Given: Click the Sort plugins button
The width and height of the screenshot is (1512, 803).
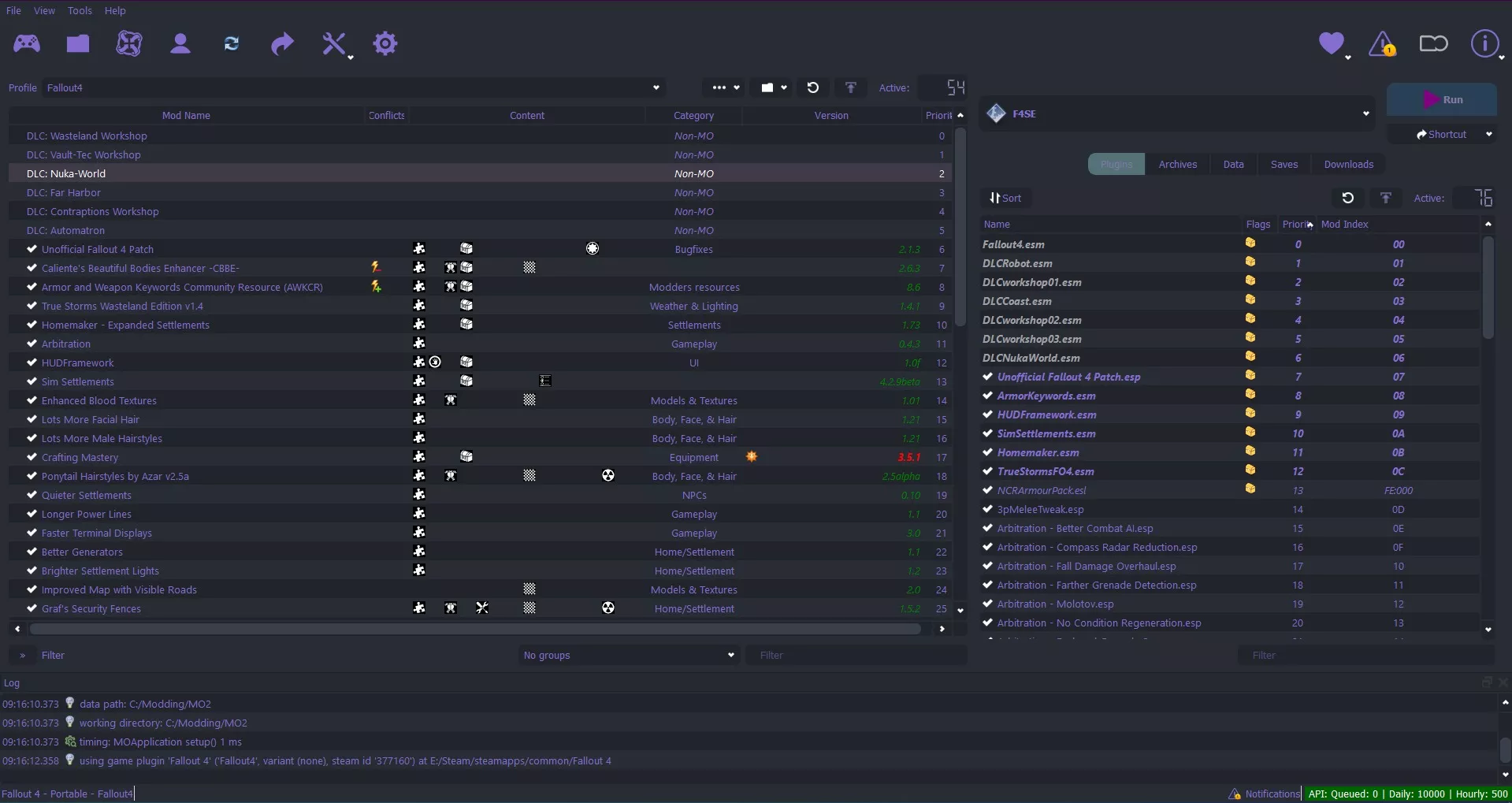Looking at the screenshot, I should point(1005,198).
